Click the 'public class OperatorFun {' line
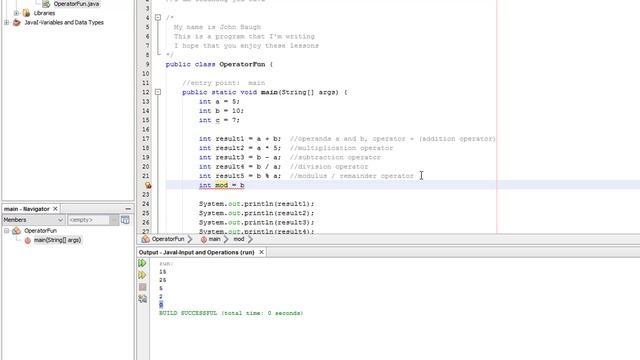This screenshot has width=640, height=360. [x=219, y=64]
